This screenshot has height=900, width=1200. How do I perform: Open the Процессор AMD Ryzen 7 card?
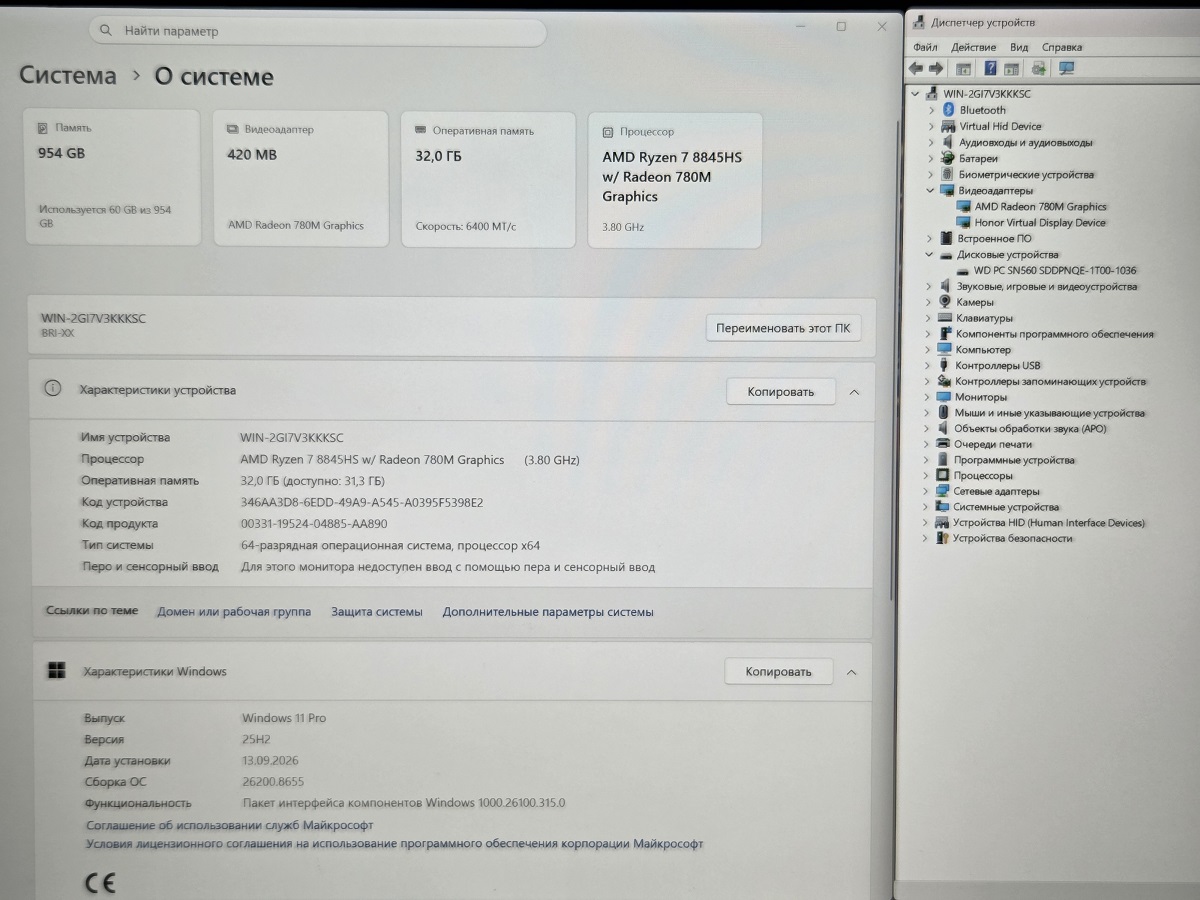675,181
